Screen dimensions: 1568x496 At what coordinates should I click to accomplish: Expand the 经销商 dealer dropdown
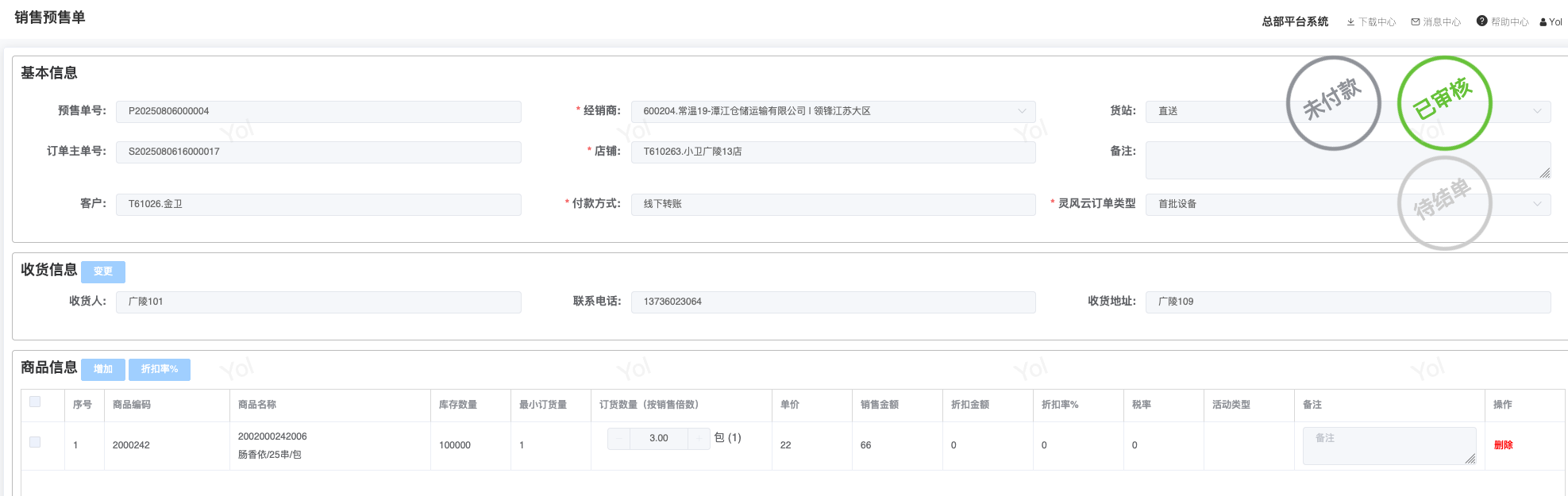click(1022, 111)
